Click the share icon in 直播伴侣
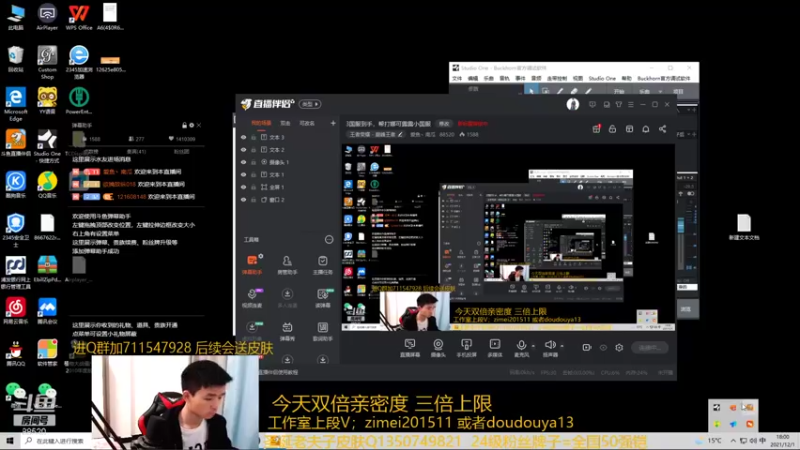Viewport: 800px width, 450px height. coord(662,129)
